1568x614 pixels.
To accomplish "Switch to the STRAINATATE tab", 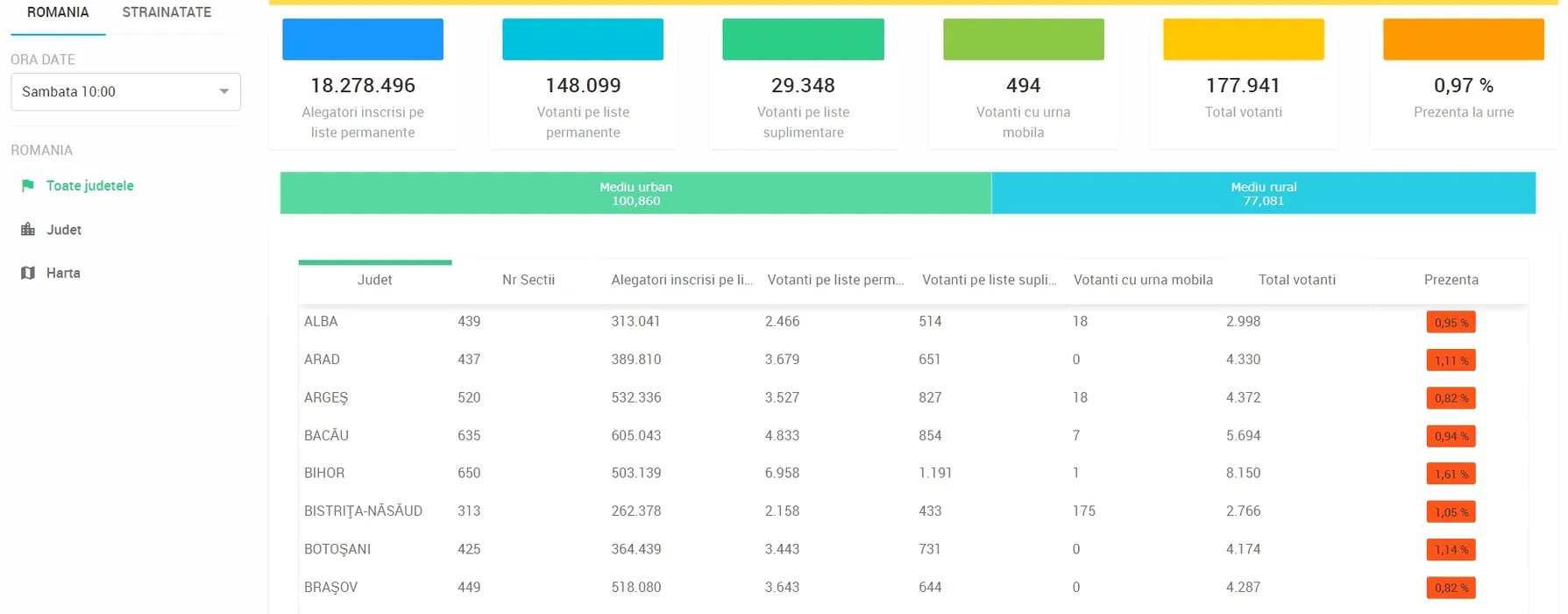I will tap(167, 13).
